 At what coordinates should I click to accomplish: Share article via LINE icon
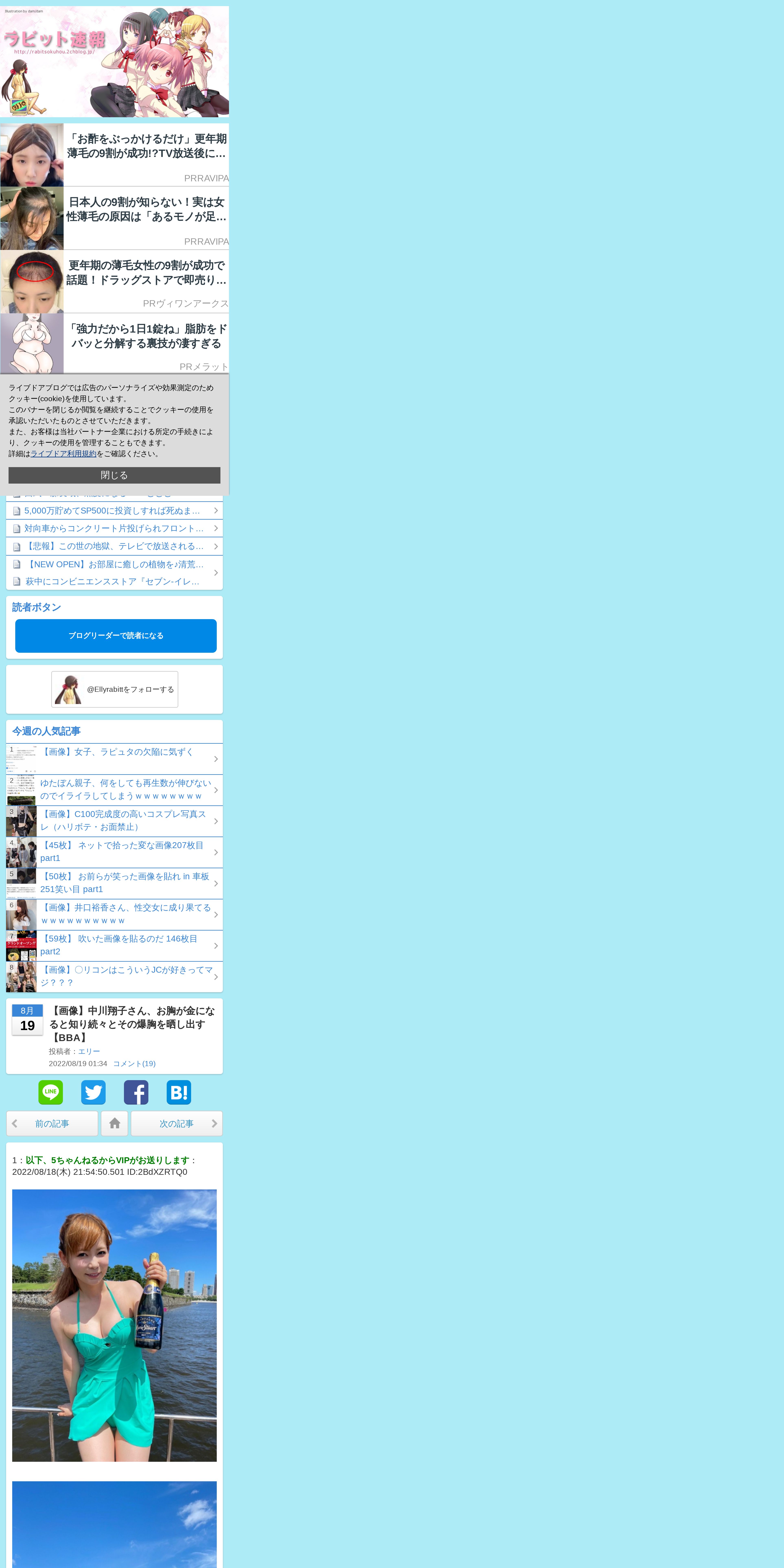tap(50, 1093)
